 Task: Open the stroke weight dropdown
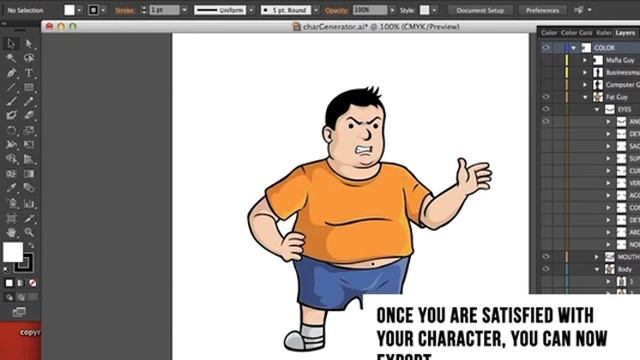click(184, 10)
